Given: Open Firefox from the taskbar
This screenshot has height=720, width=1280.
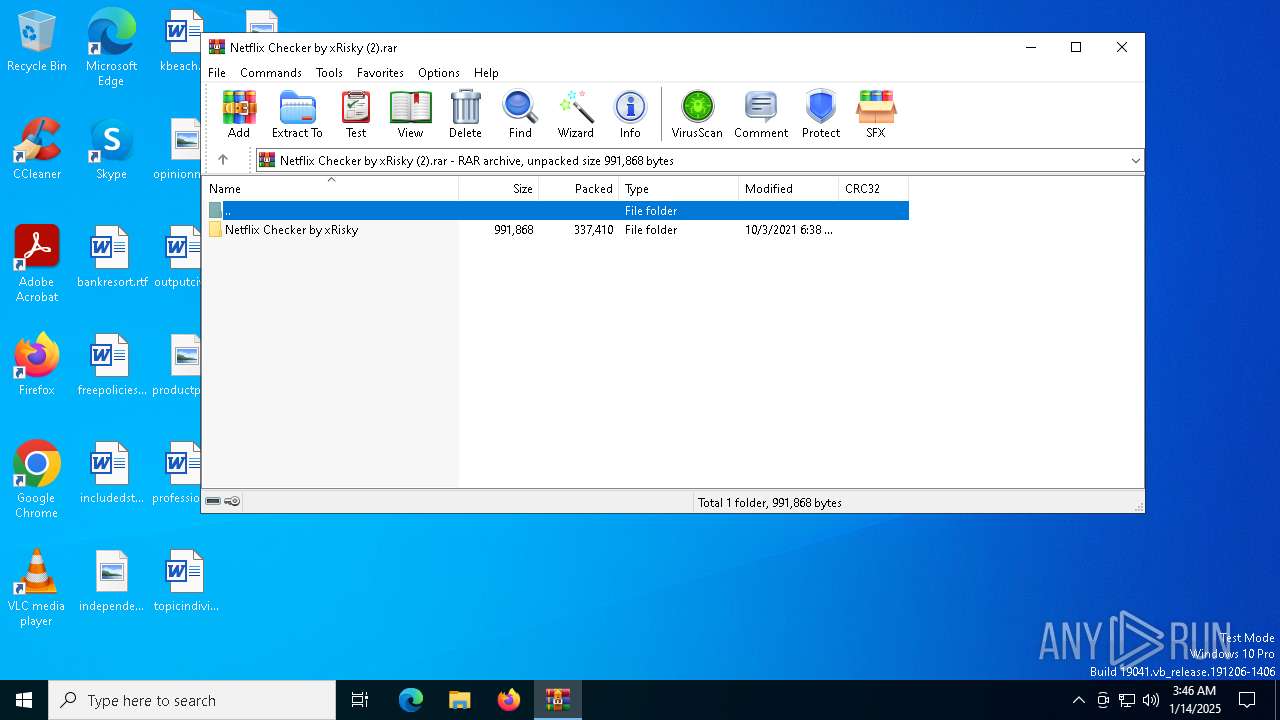Looking at the screenshot, I should coord(509,700).
